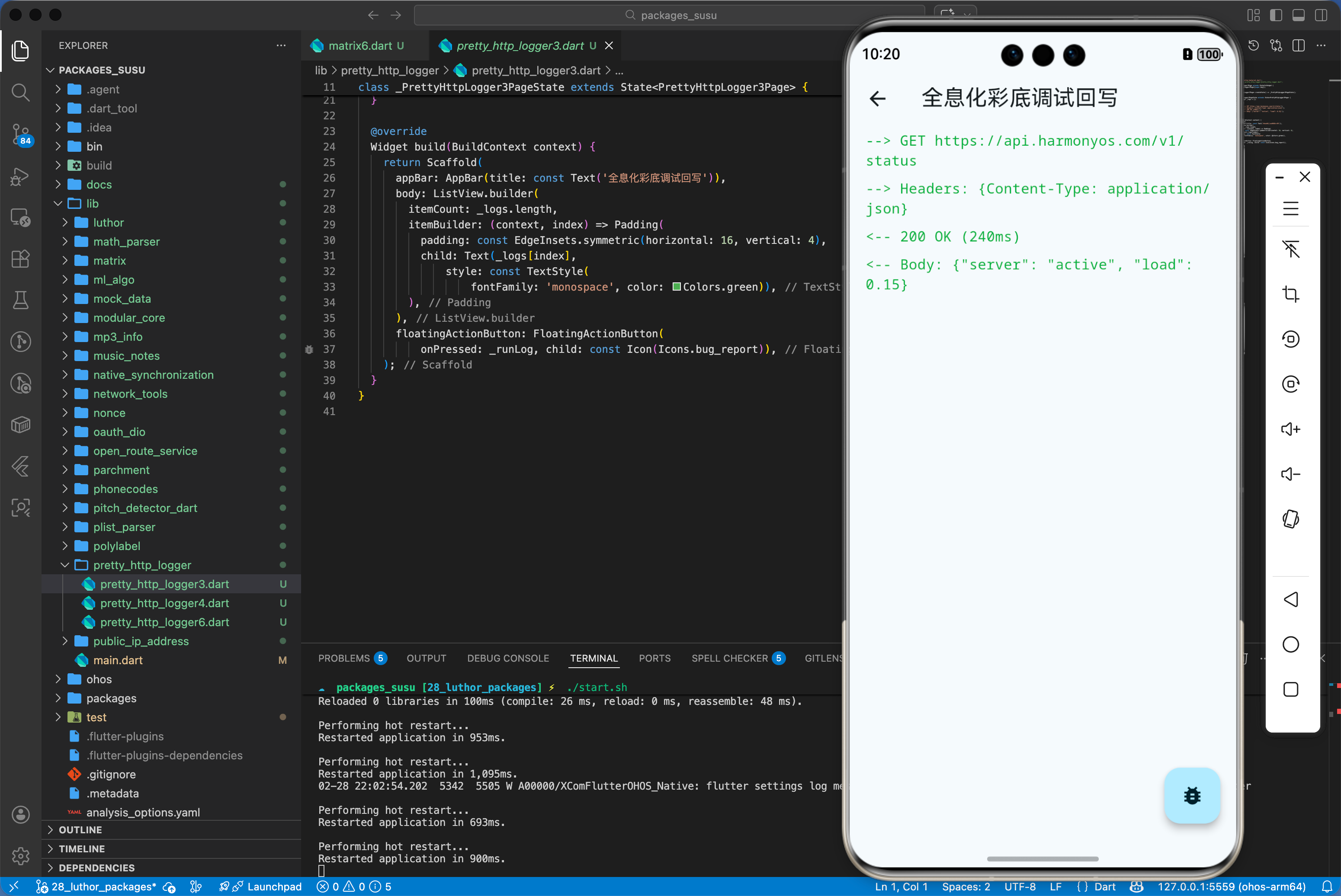The height and width of the screenshot is (896, 1341).
Task: Toggle the bottom panel layout icon
Action: [1298, 15]
